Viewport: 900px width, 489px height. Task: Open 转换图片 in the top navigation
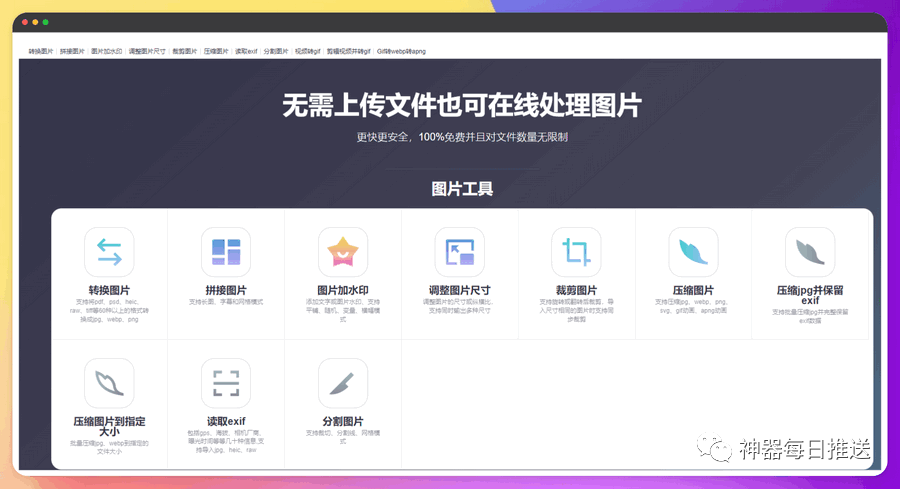pos(41,51)
